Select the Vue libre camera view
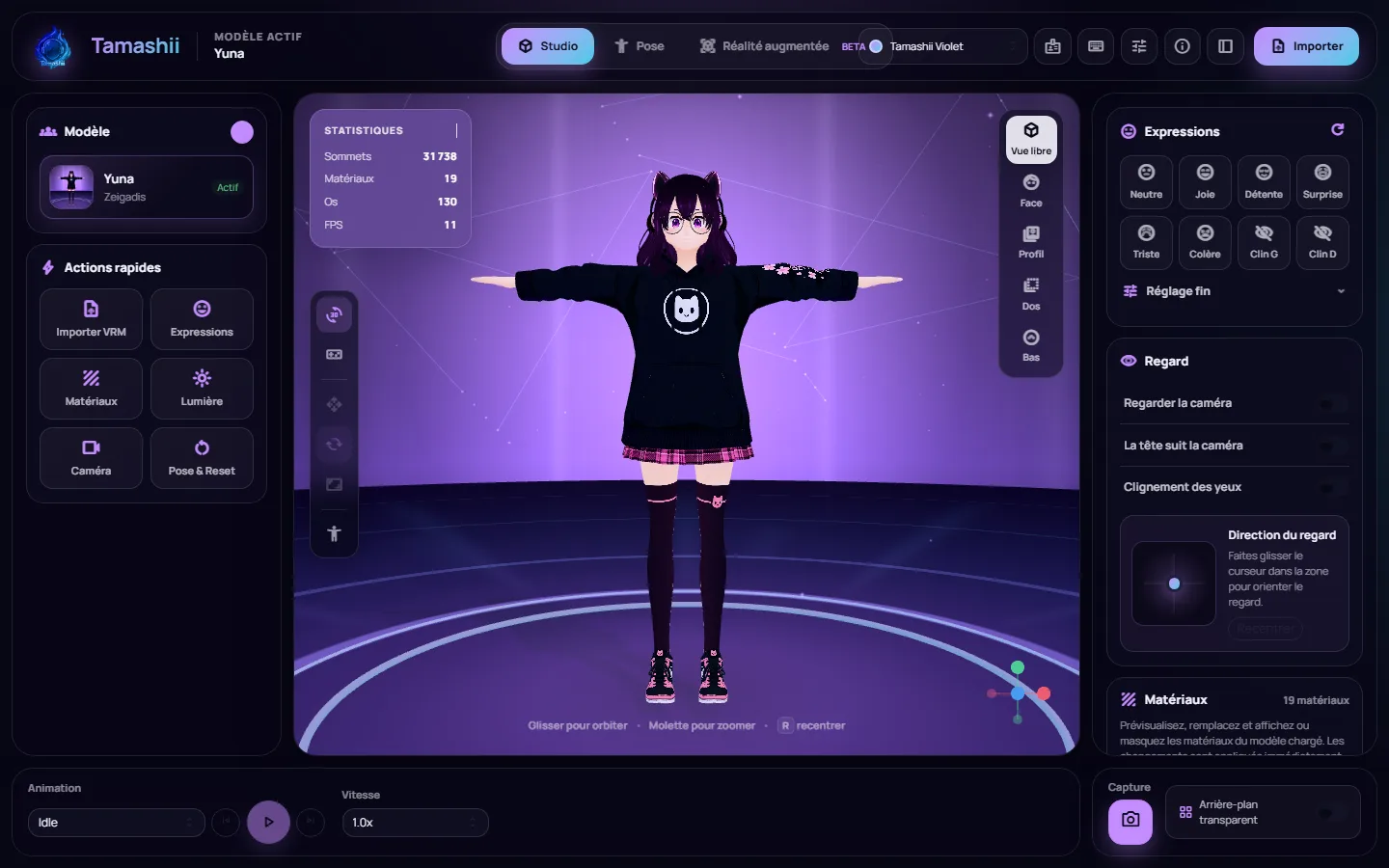 point(1031,140)
